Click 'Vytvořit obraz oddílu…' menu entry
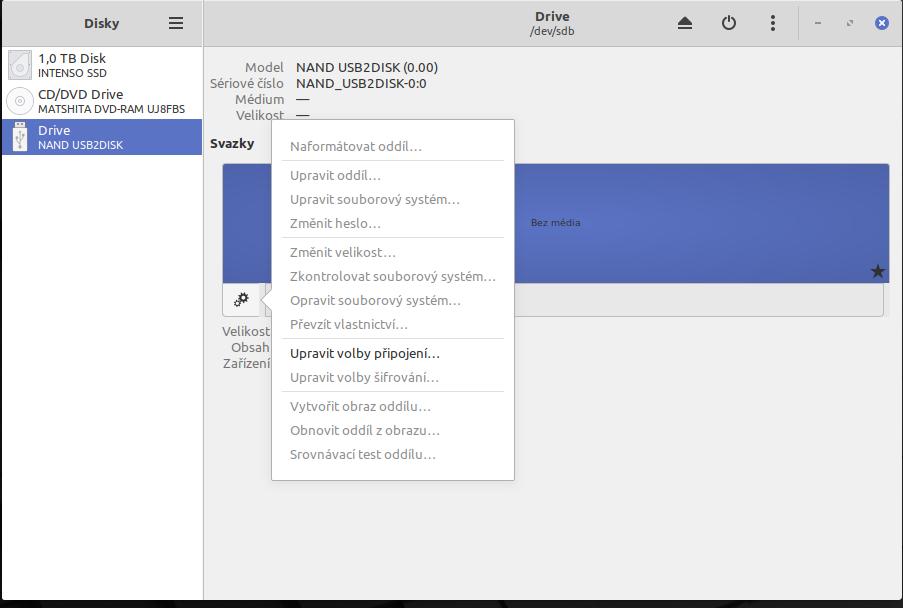Image resolution: width=903 pixels, height=608 pixels. pos(360,406)
